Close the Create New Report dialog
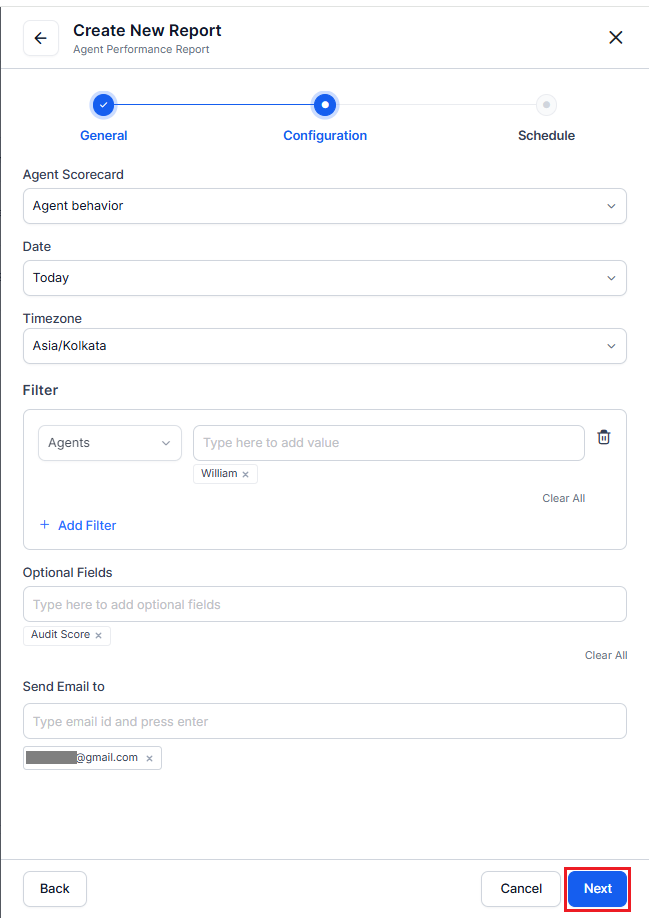 615,37
